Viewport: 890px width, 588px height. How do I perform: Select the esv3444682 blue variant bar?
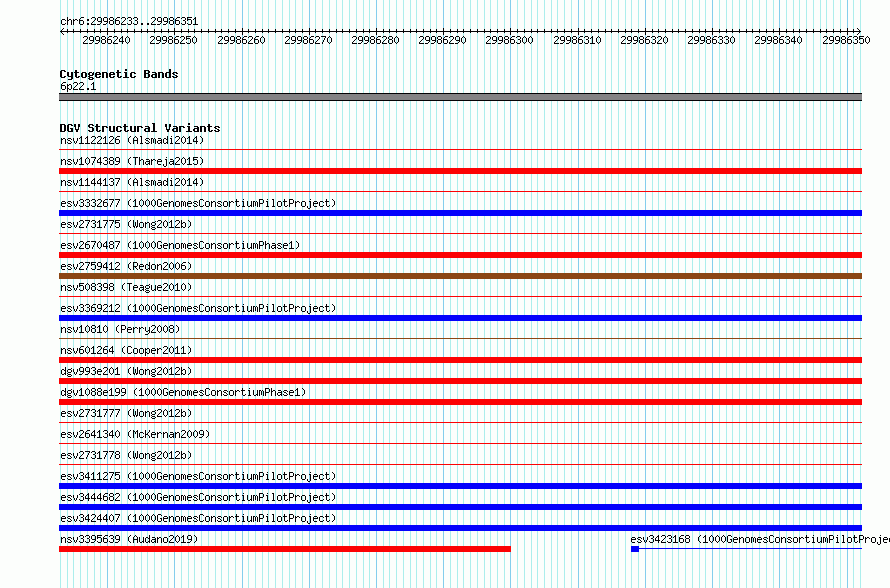tap(460, 507)
